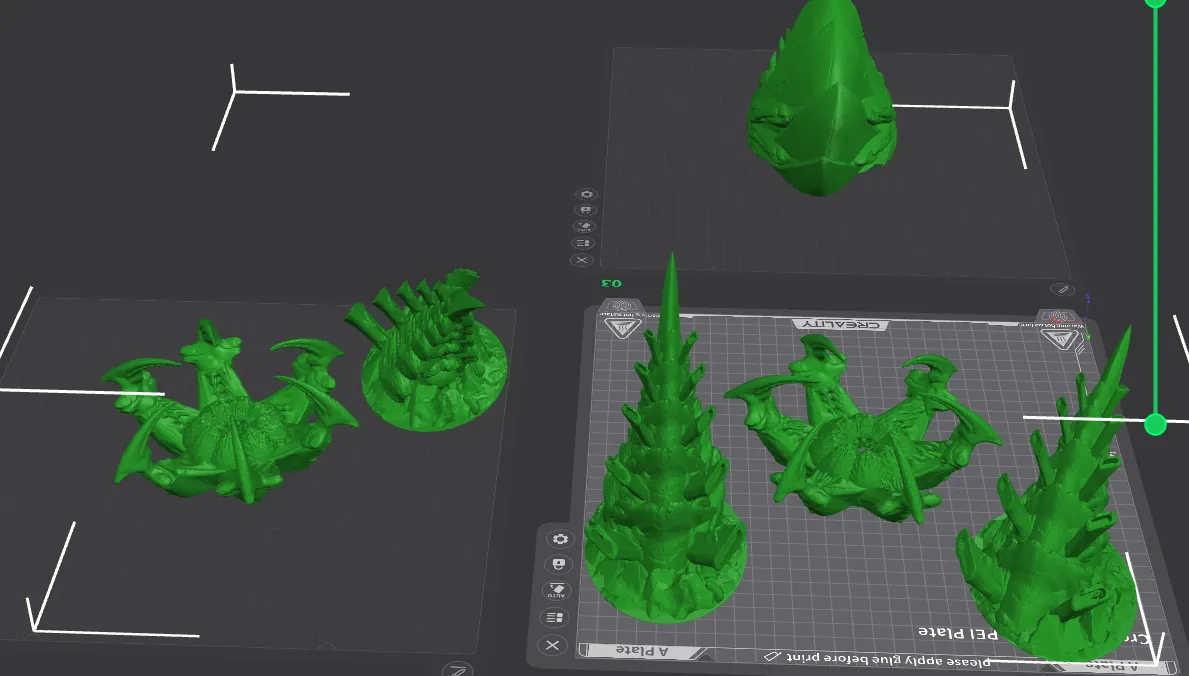Viewport: 1189px width, 676px height.
Task: Open plate settings for the bottom build plate
Action: (x=559, y=539)
